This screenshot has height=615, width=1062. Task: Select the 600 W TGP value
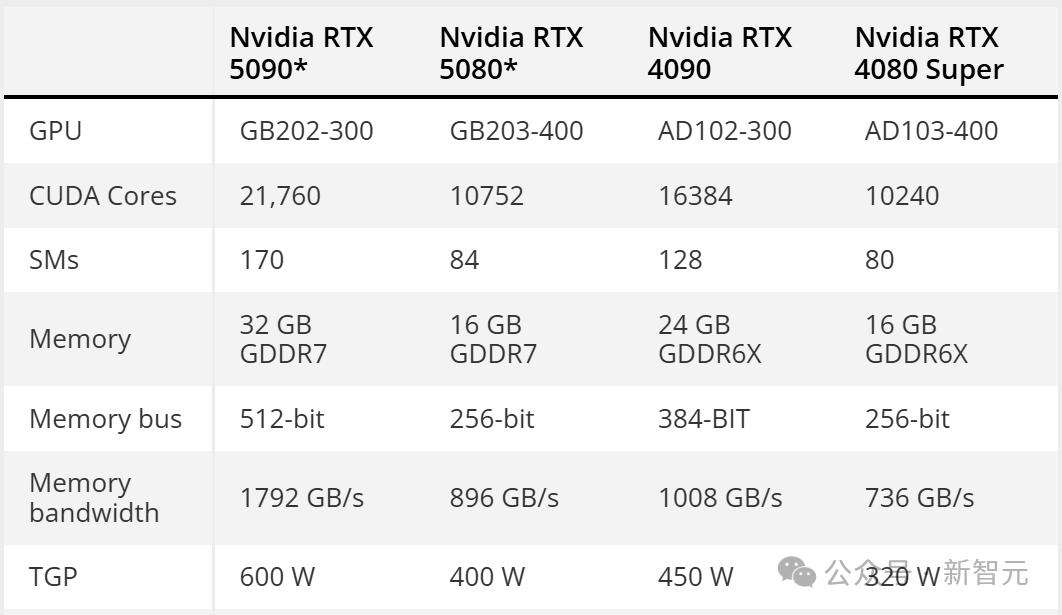pyautogui.click(x=277, y=576)
